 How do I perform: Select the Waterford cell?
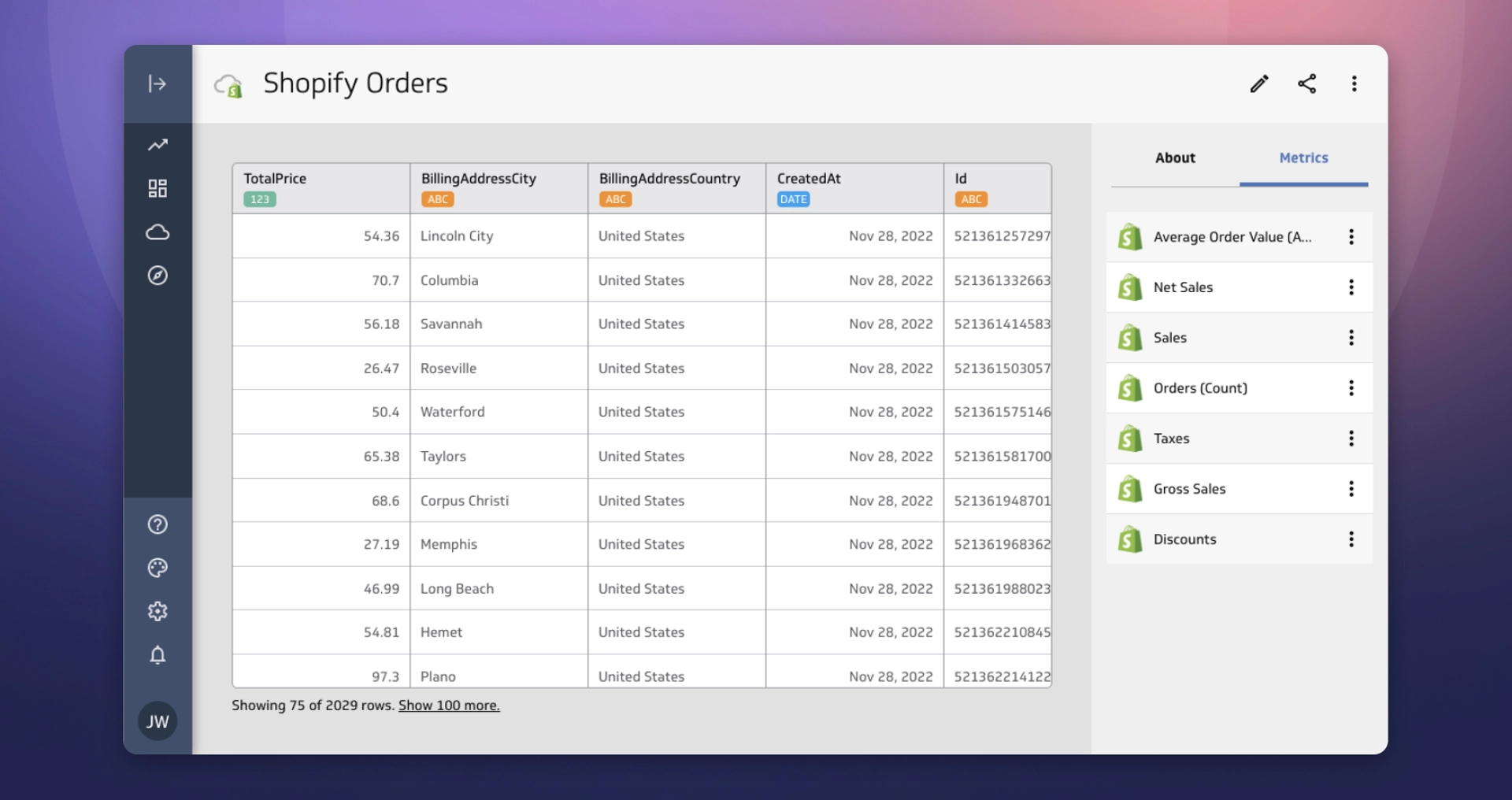[499, 412]
